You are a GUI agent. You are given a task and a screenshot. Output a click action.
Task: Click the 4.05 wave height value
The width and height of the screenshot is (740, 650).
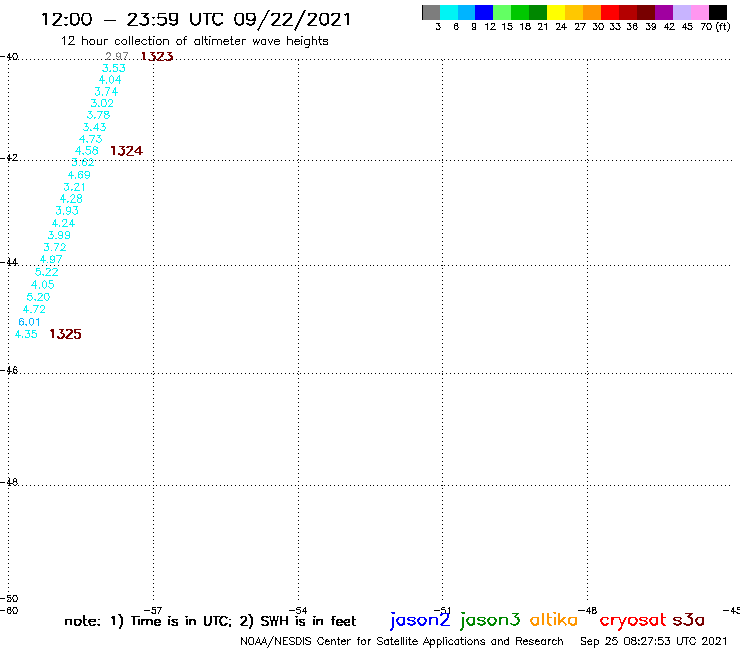tap(42, 285)
